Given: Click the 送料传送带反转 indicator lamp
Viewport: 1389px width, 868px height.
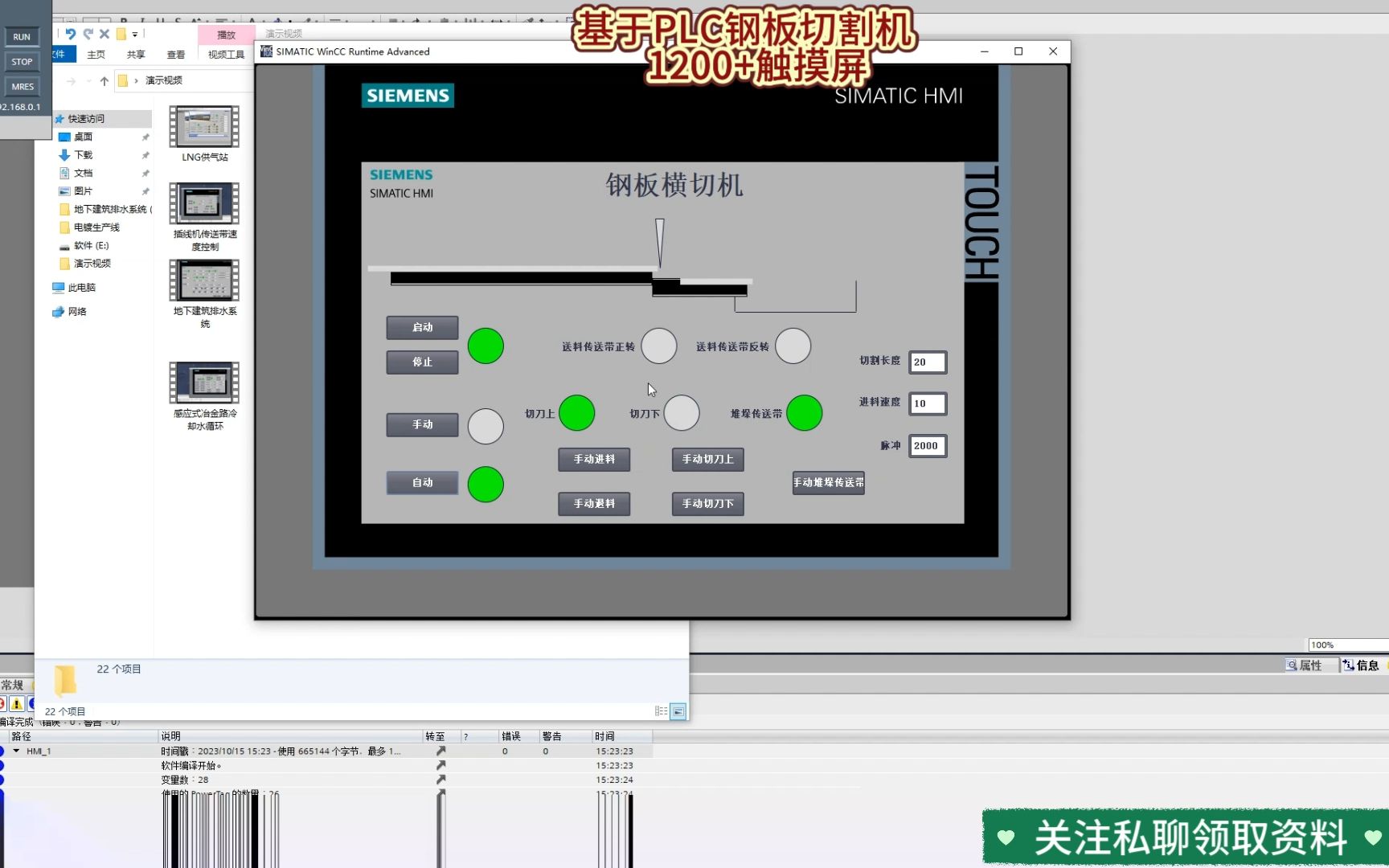Looking at the screenshot, I should 793,346.
